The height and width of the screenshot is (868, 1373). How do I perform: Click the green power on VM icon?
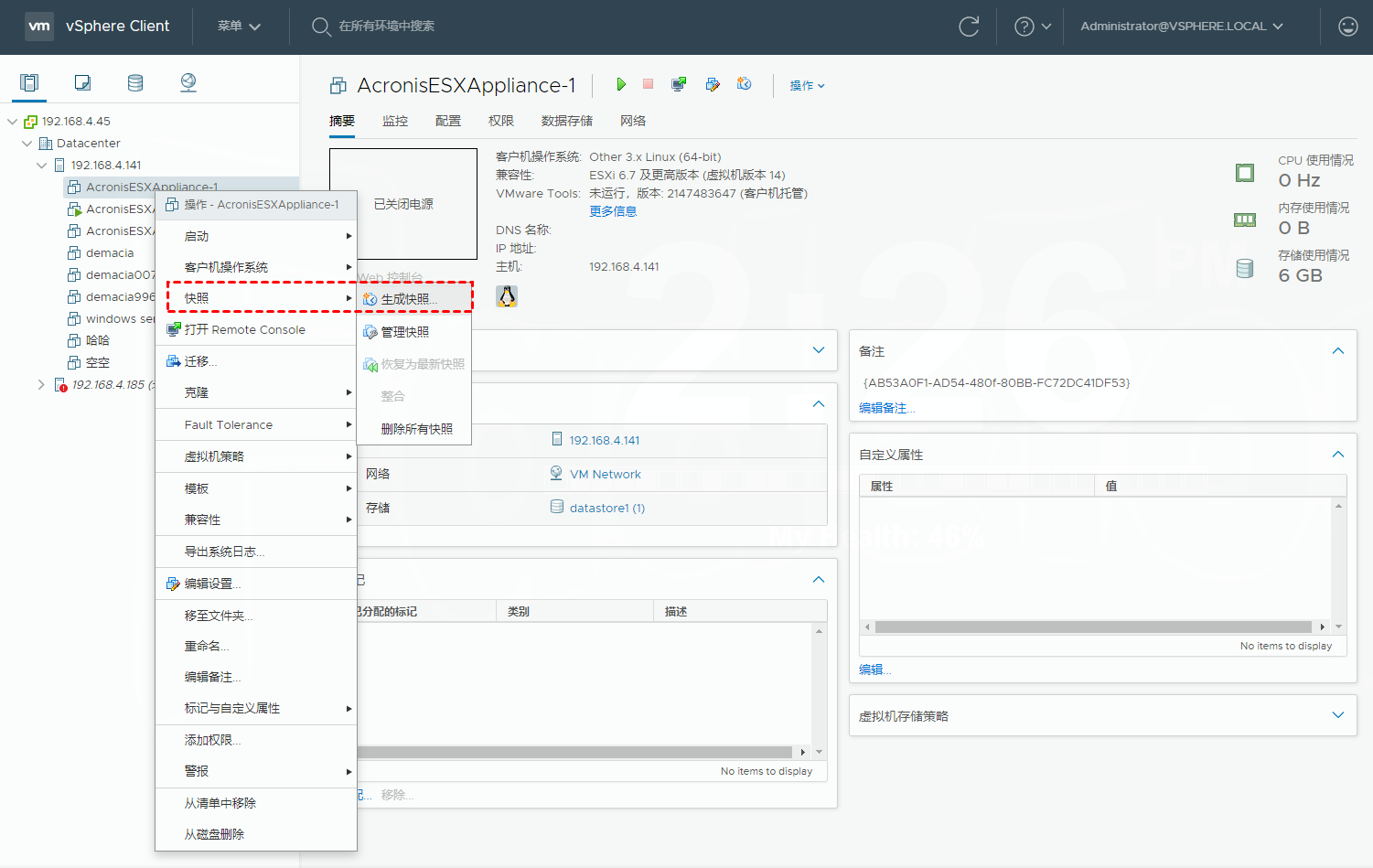pos(621,84)
